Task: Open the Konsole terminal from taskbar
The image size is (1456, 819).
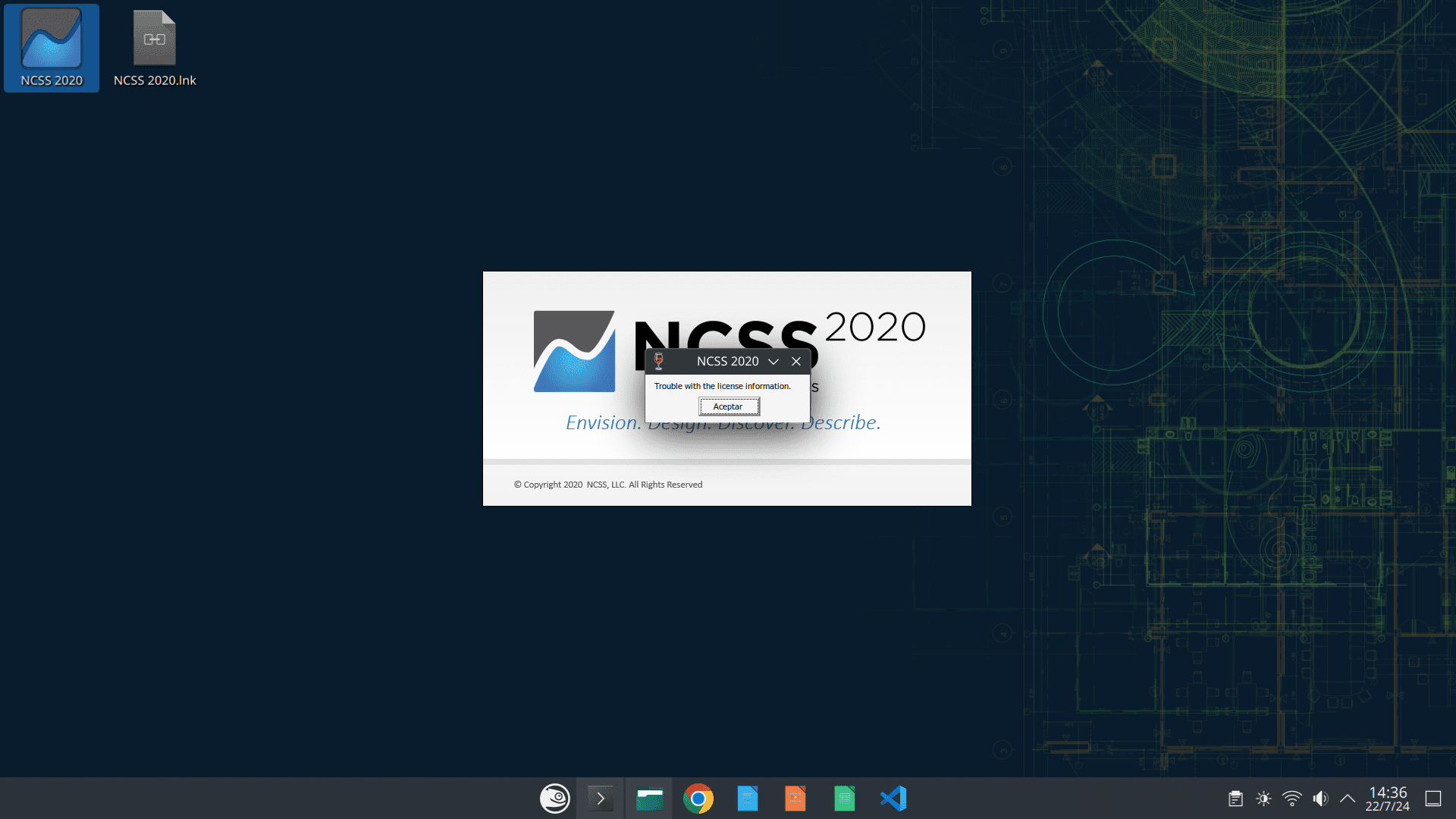Action: [x=601, y=799]
